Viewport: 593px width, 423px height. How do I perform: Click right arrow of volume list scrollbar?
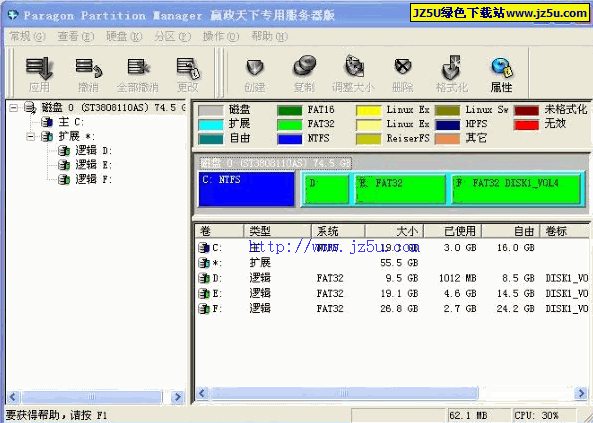(x=581, y=393)
